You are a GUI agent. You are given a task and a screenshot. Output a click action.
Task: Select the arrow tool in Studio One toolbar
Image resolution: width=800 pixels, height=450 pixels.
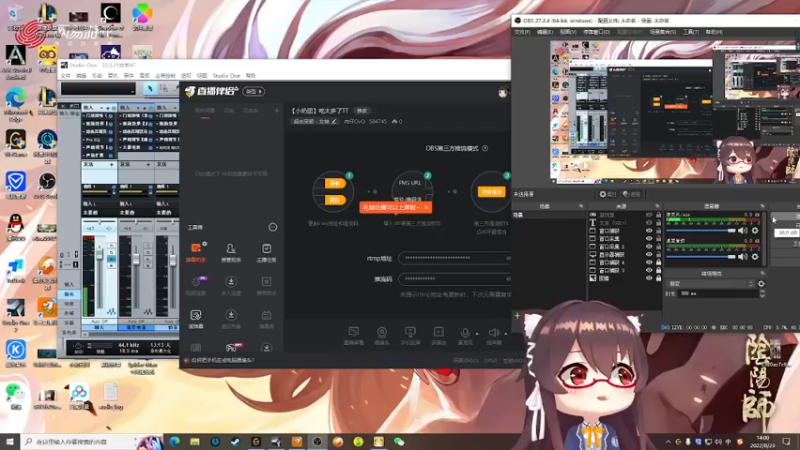point(150,89)
